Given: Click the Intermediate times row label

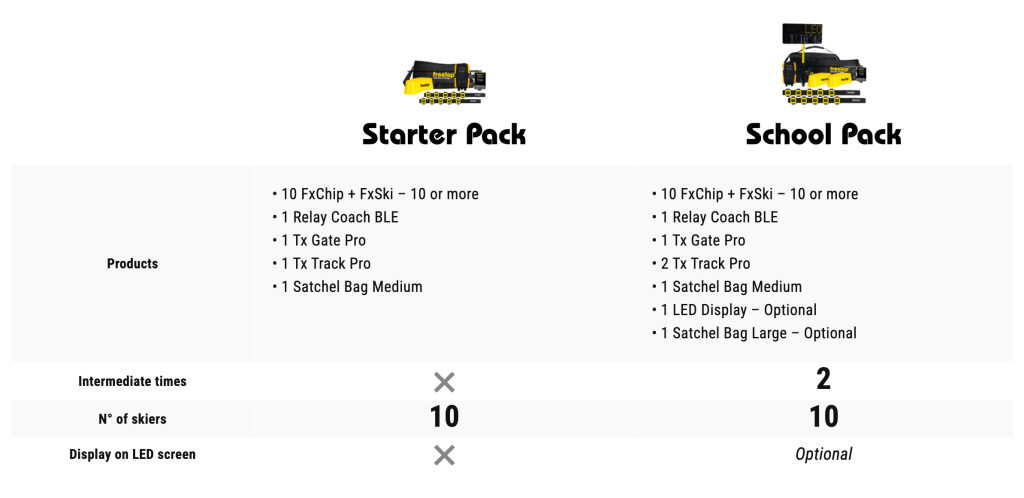Looking at the screenshot, I should coord(133,381).
